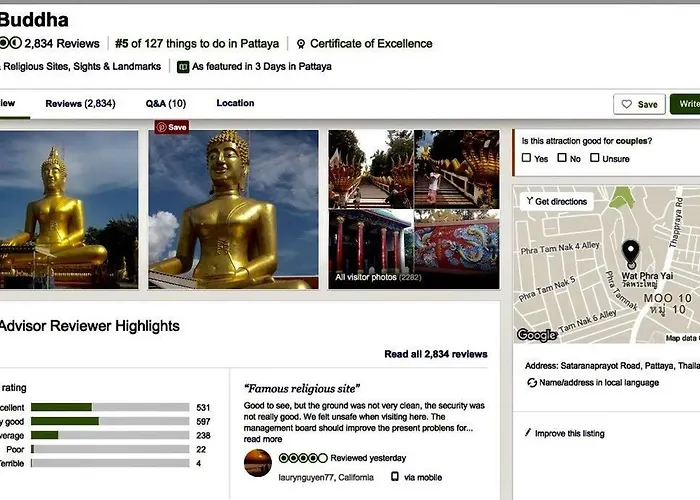Click the Very good rating bar with 597

110,421
